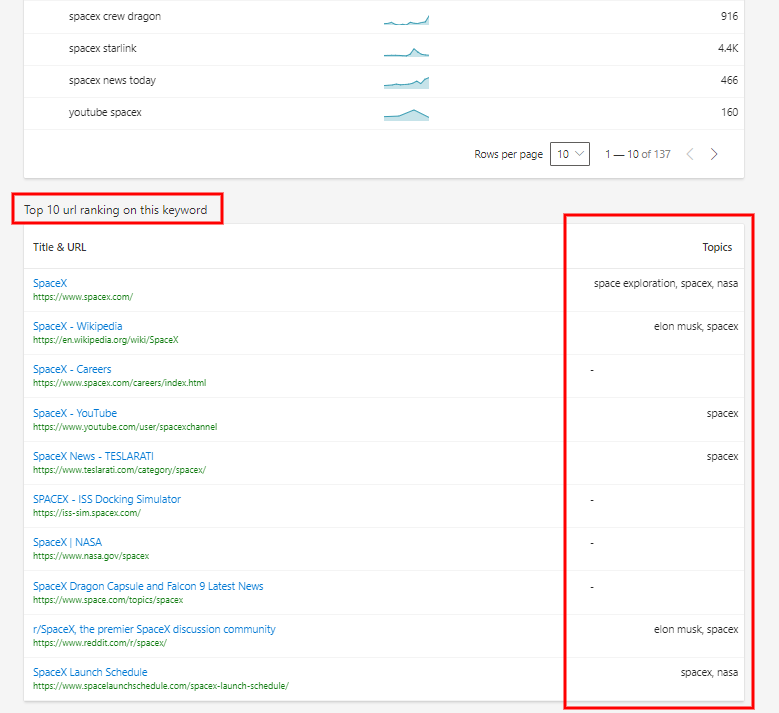Select the spacex starlink keyword
779x713 pixels.
(102, 48)
